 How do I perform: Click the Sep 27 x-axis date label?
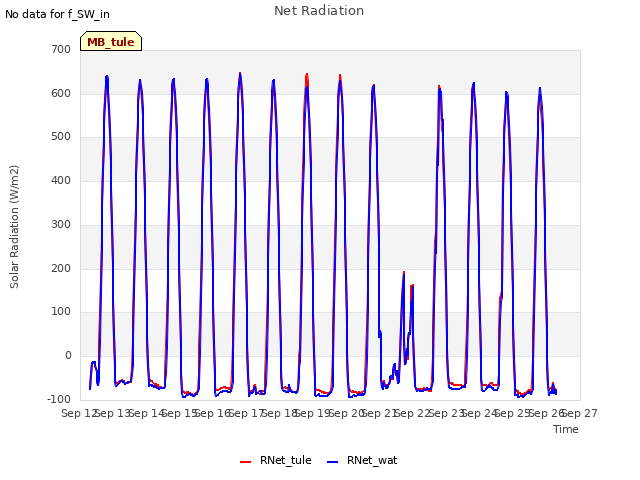pos(580,413)
